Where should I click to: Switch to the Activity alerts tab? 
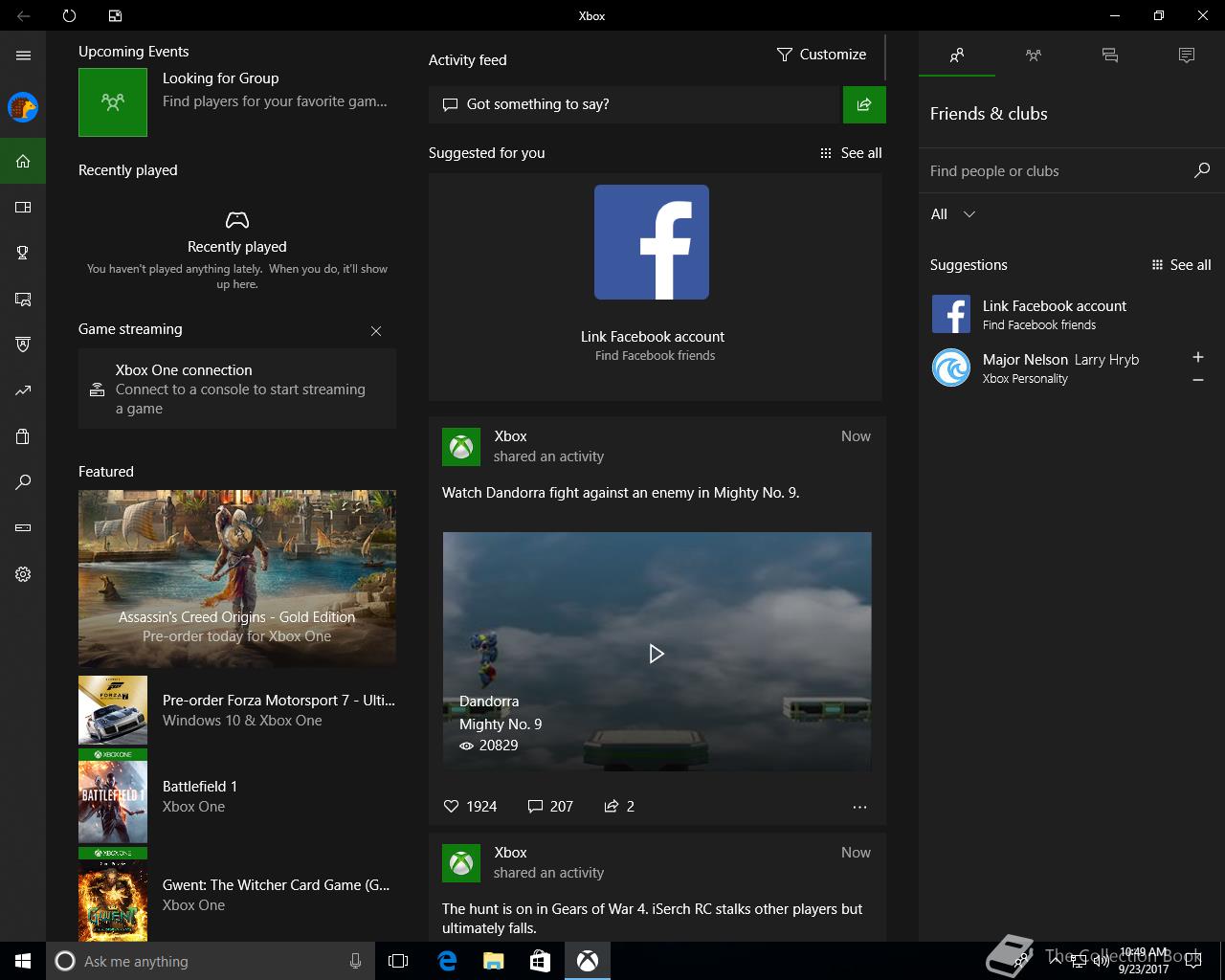click(x=1187, y=56)
